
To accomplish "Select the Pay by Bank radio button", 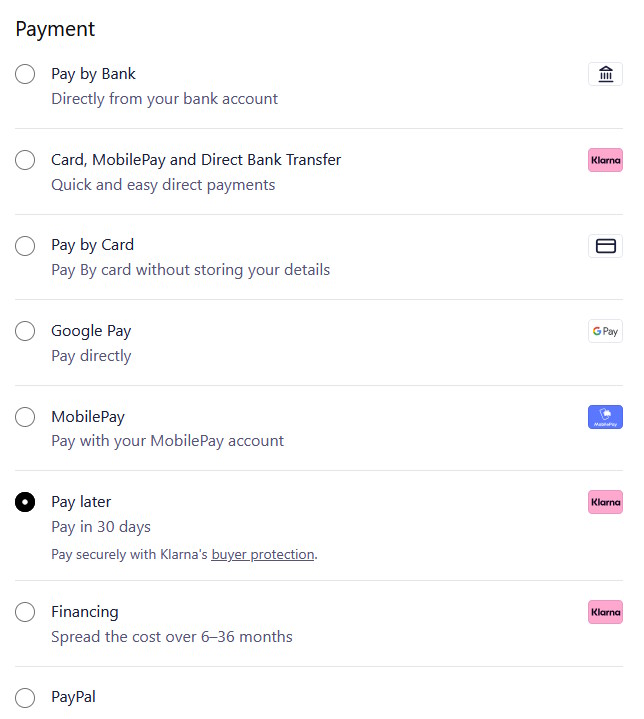I will (25, 74).
